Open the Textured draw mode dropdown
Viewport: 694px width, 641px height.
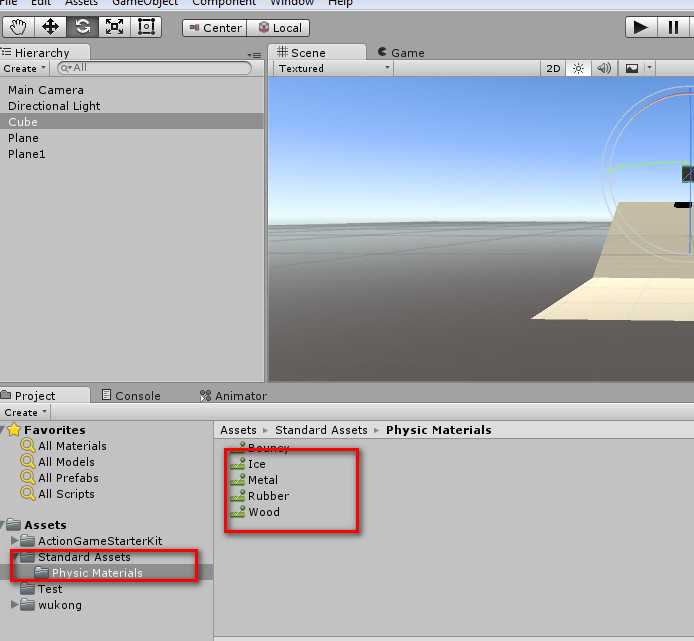click(x=333, y=69)
